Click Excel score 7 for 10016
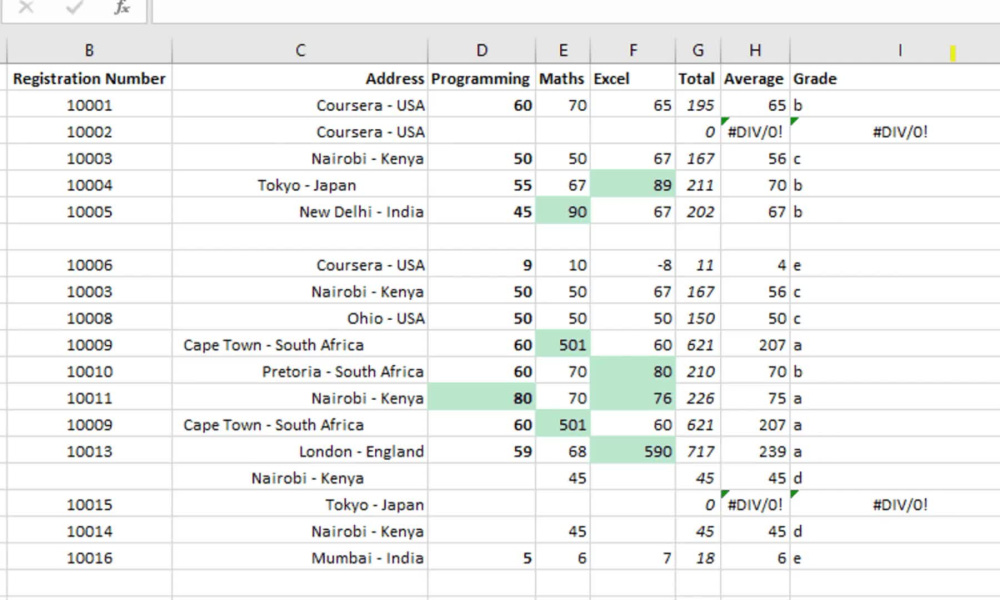1000x600 pixels. coord(633,559)
